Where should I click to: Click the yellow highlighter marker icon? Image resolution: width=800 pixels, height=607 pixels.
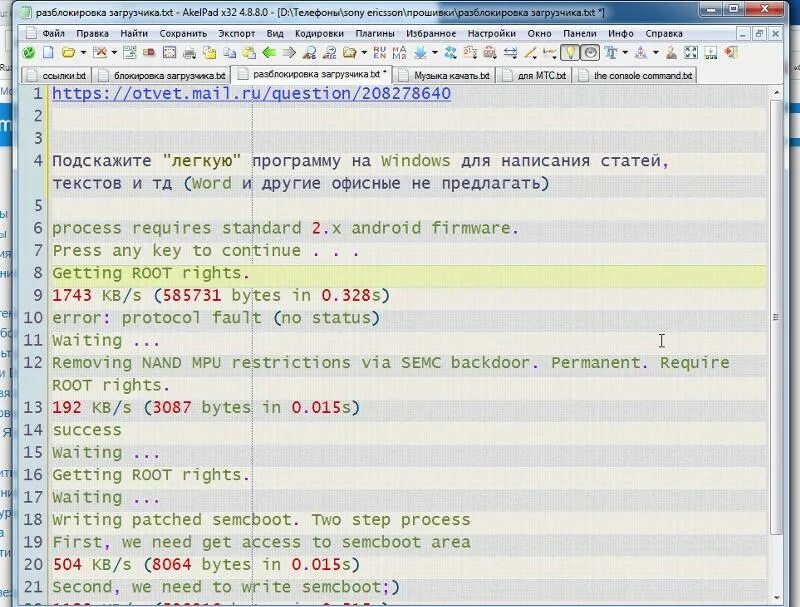pyautogui.click(x=530, y=53)
